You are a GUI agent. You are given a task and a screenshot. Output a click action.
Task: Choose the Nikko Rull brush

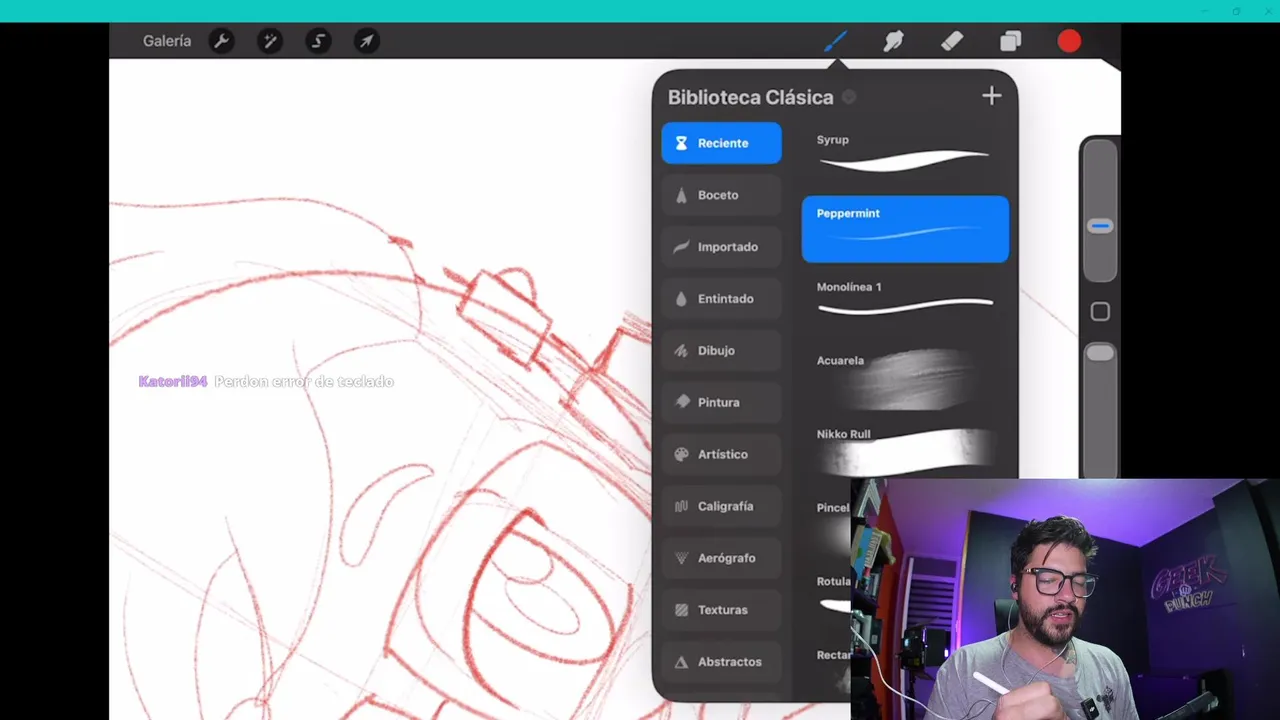(x=905, y=450)
